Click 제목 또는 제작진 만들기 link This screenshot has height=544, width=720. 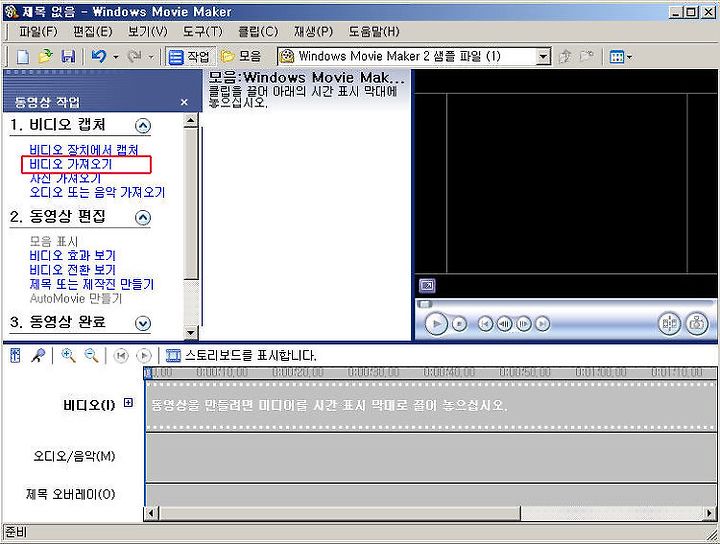pos(91,284)
